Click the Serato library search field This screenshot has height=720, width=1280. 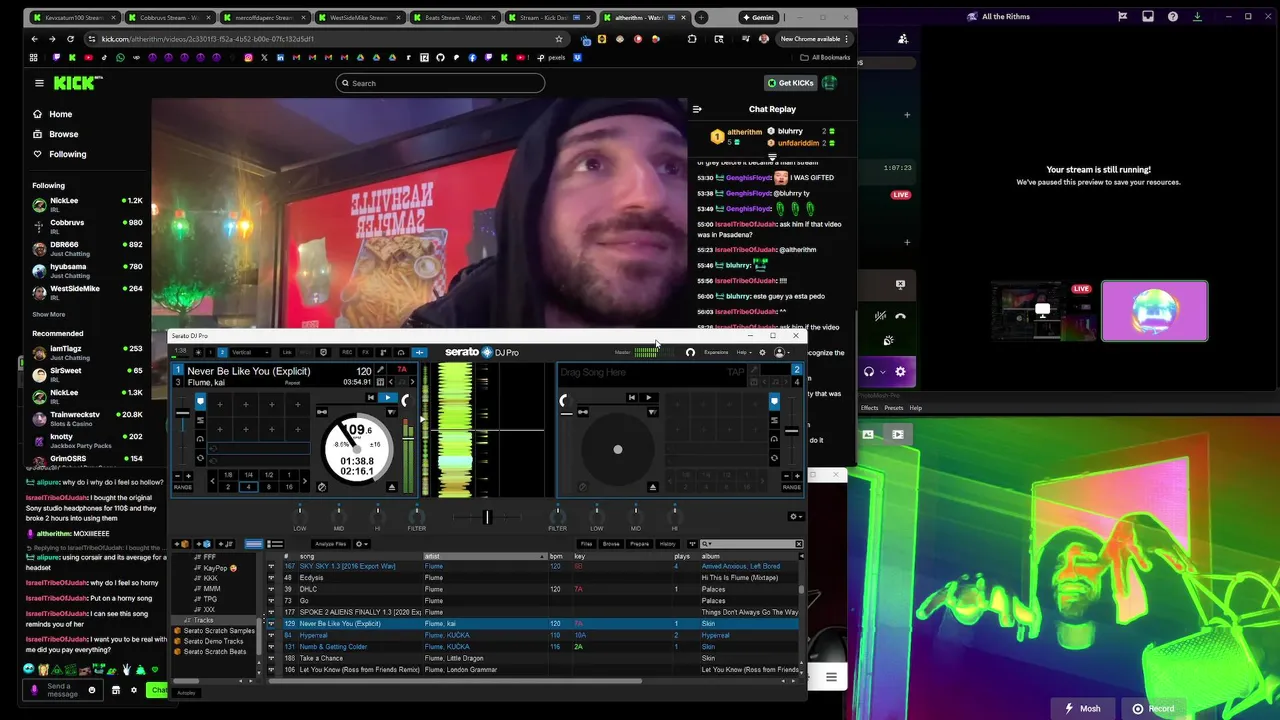(x=751, y=544)
